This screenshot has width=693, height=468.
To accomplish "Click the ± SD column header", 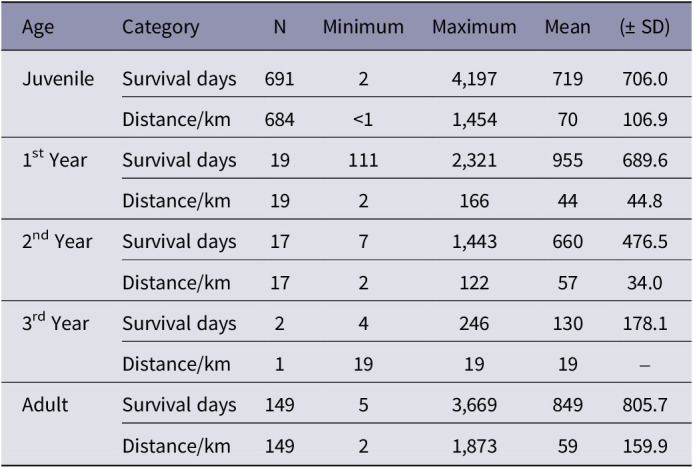I will point(644,27).
